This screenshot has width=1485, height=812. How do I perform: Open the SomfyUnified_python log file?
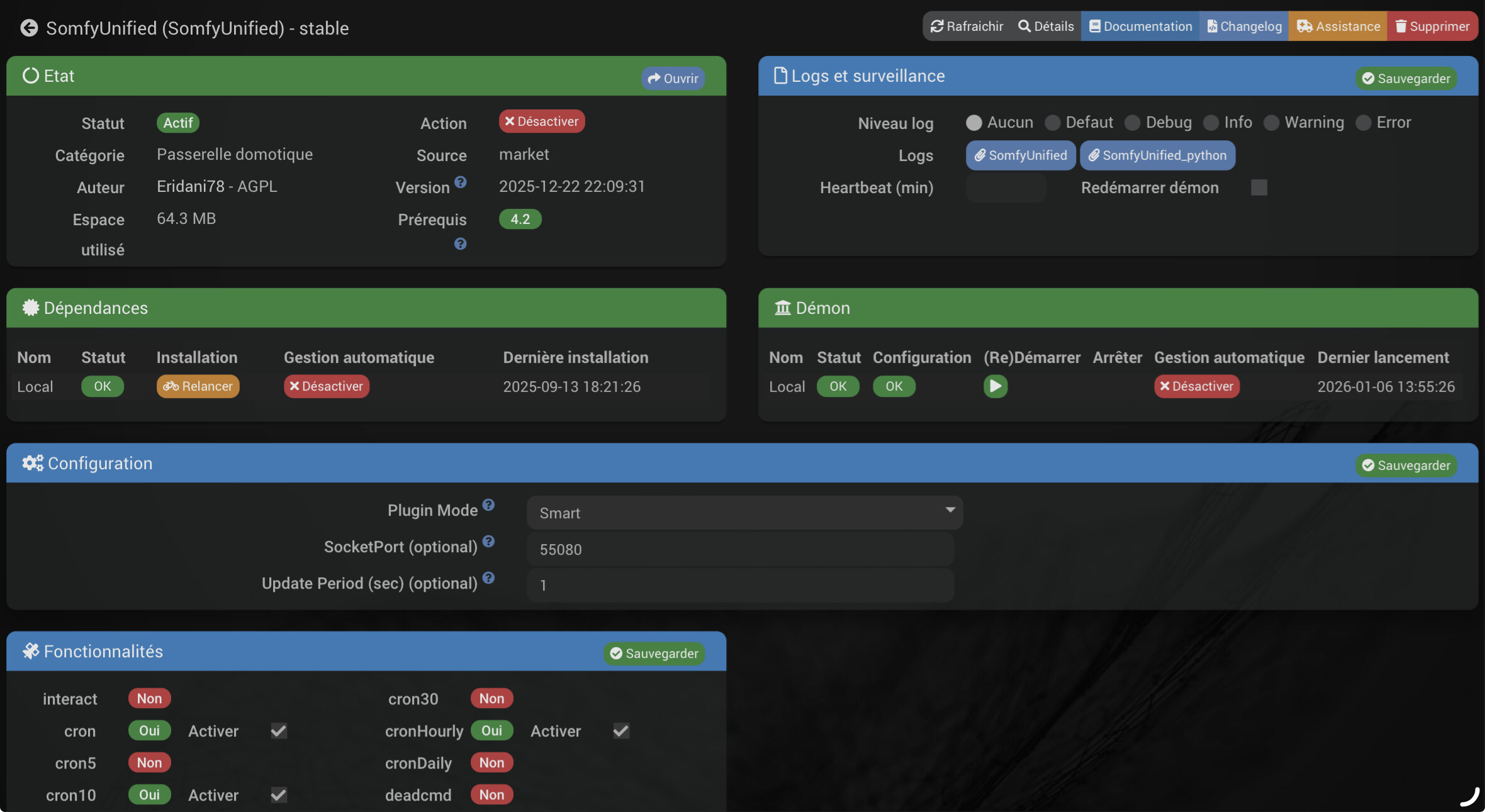1157,155
